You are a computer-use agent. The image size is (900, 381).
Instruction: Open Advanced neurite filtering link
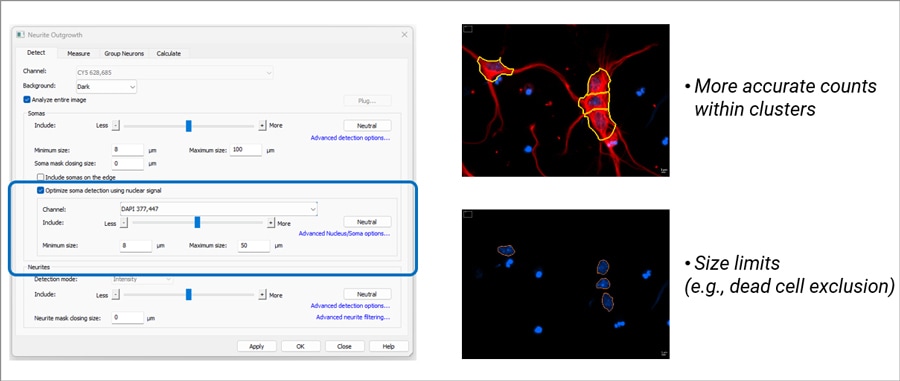point(353,317)
